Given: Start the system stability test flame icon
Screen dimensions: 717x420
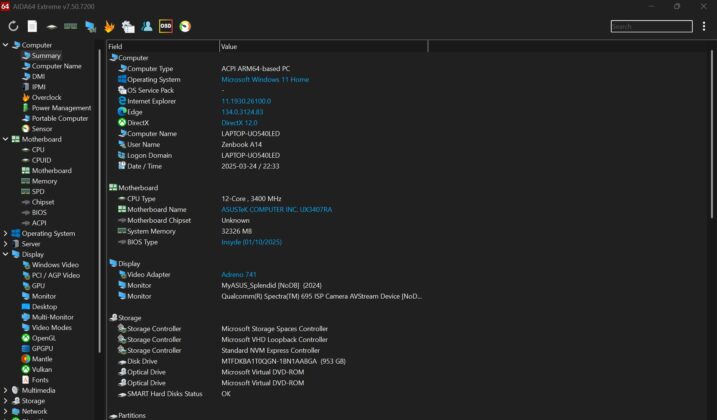Looking at the screenshot, I should click(x=109, y=27).
